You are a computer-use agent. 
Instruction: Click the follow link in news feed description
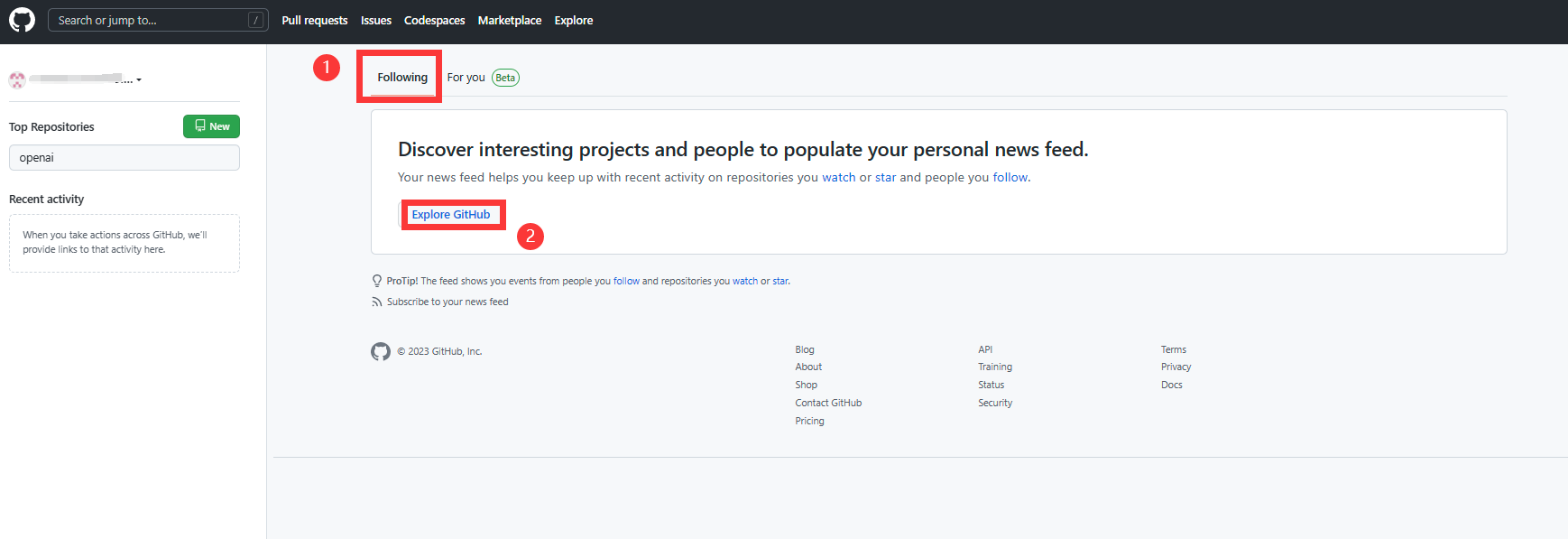coord(1010,178)
